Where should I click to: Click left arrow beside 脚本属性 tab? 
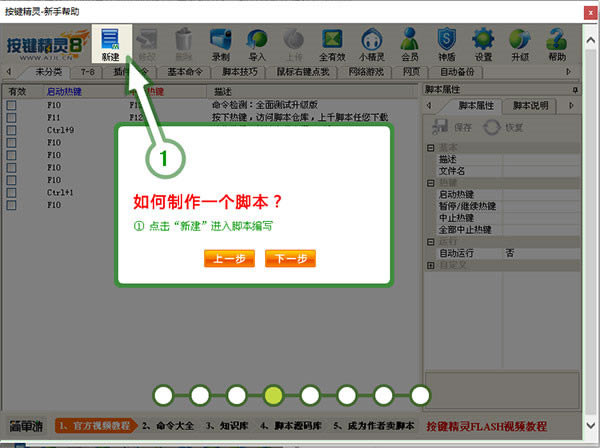click(x=429, y=105)
